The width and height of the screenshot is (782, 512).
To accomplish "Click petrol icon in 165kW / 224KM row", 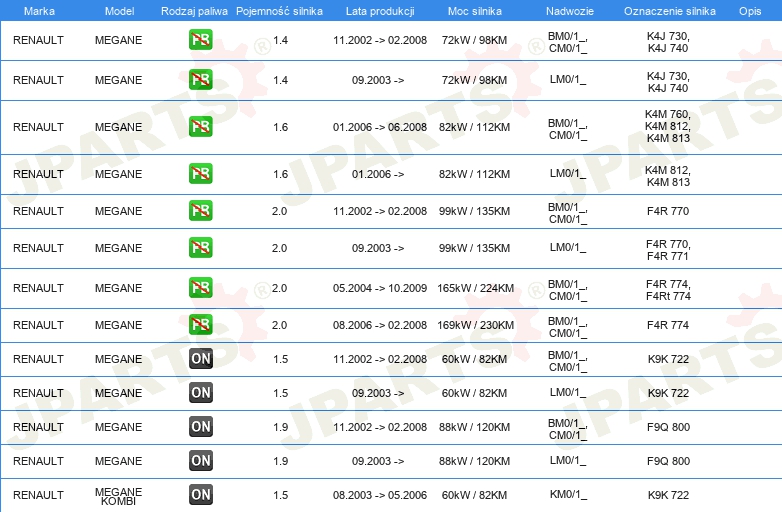I will [x=200, y=288].
